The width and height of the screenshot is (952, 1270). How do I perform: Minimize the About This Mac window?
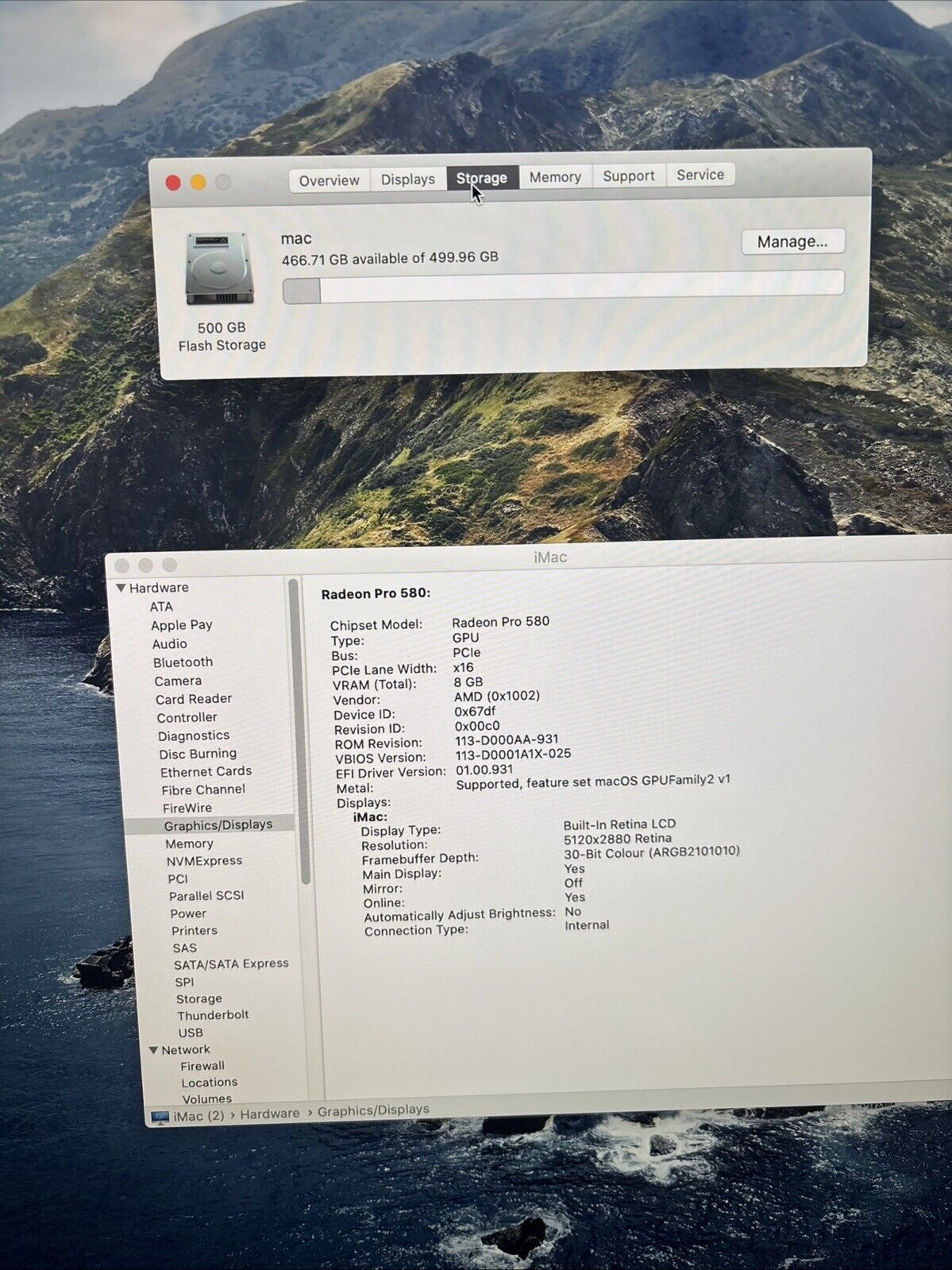coord(198,183)
